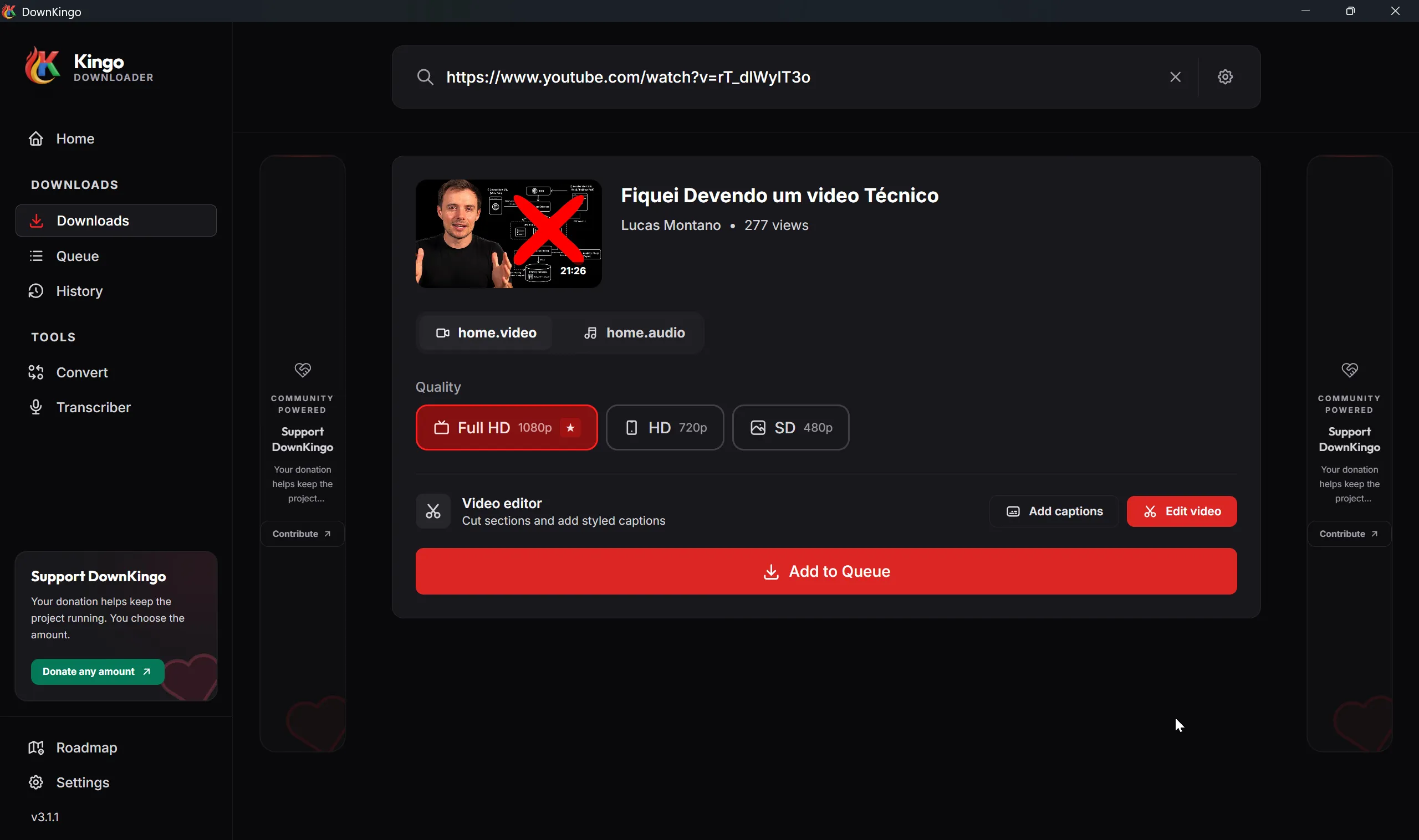Open the Roadmap page
Image resolution: width=1419 pixels, height=840 pixels.
coord(115,747)
